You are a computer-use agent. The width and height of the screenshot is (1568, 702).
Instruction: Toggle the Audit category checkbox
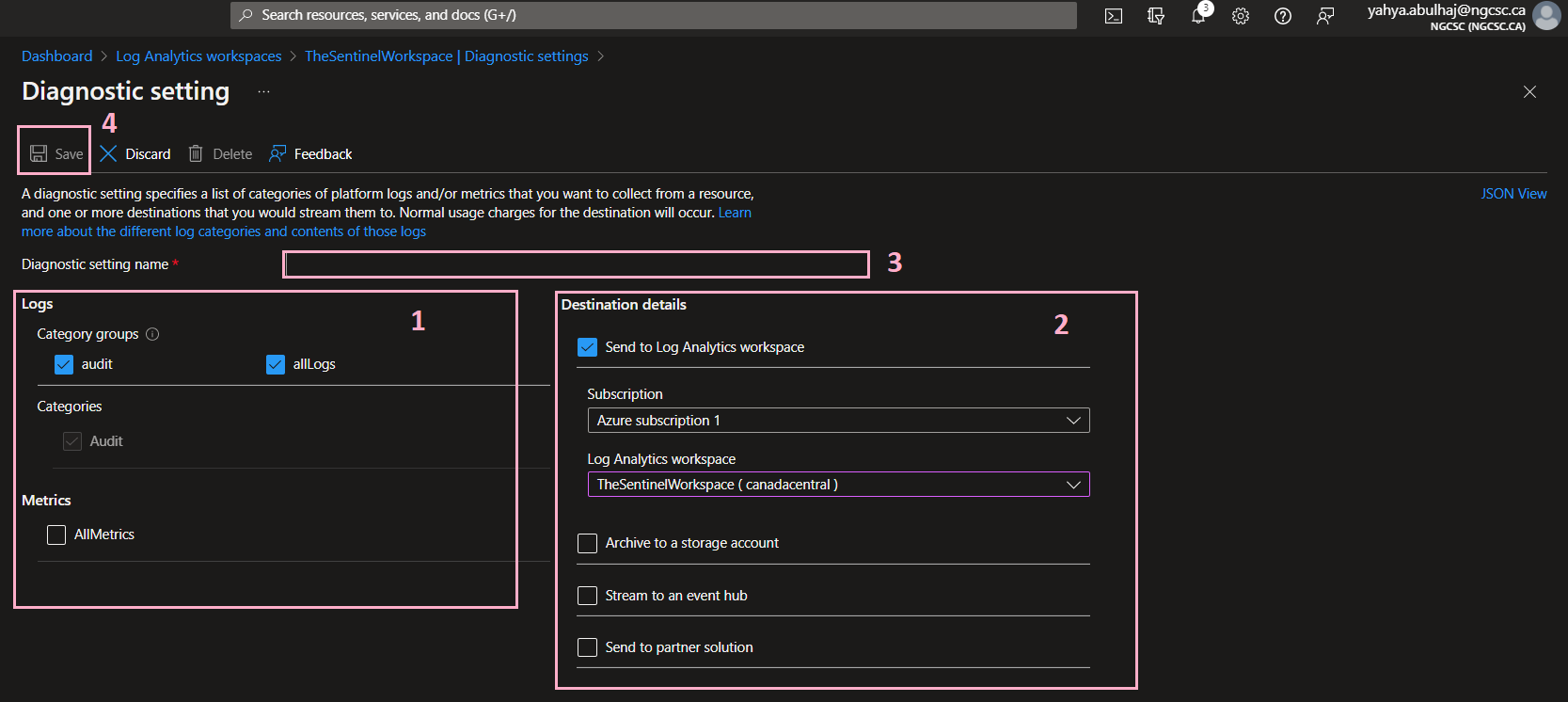point(72,441)
